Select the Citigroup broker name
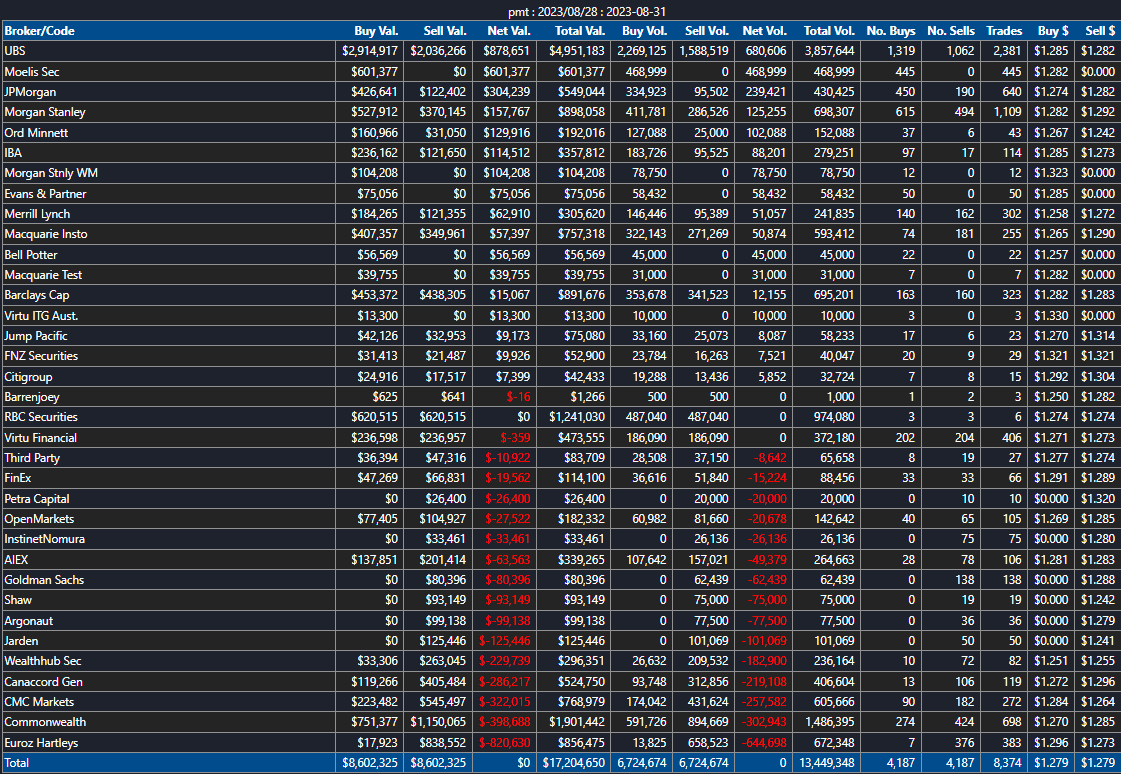Screen dimensions: 1121x774 (28, 377)
